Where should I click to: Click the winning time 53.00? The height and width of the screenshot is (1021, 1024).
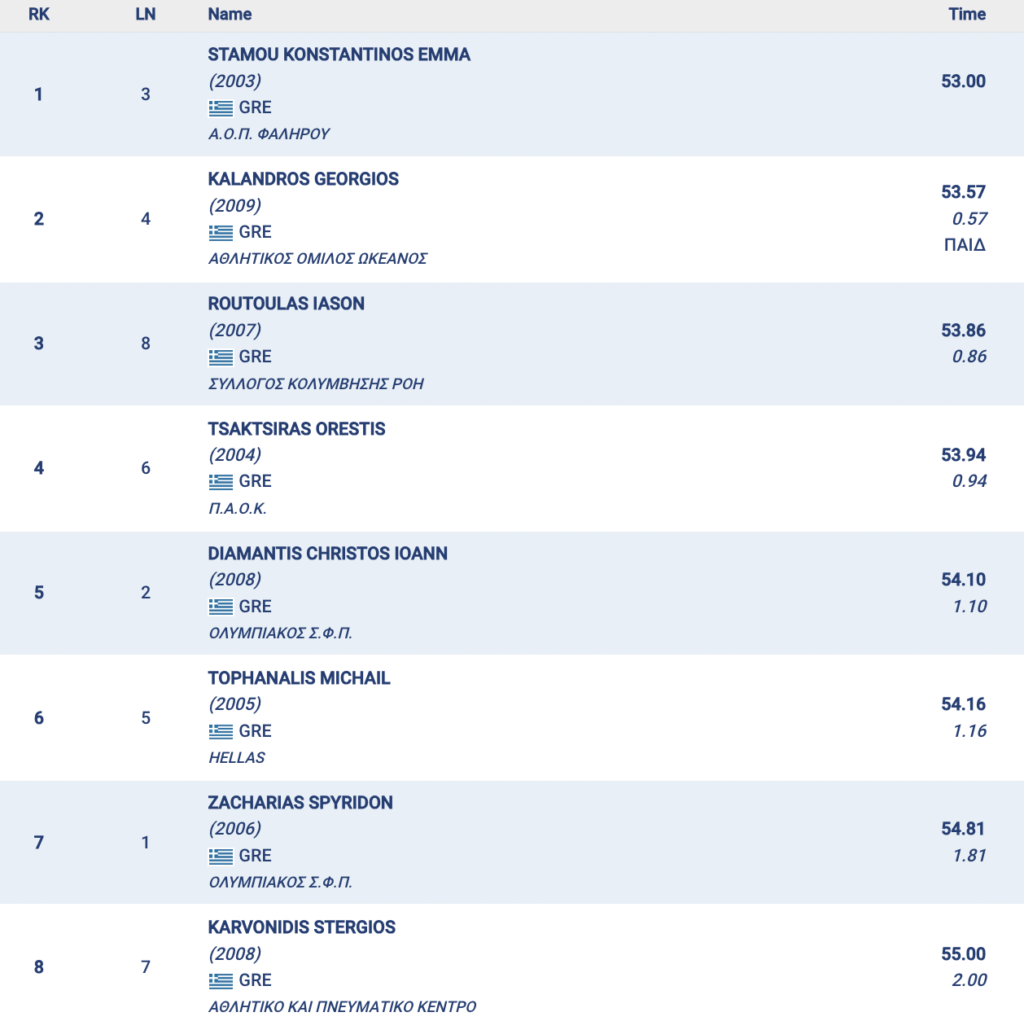(x=963, y=81)
